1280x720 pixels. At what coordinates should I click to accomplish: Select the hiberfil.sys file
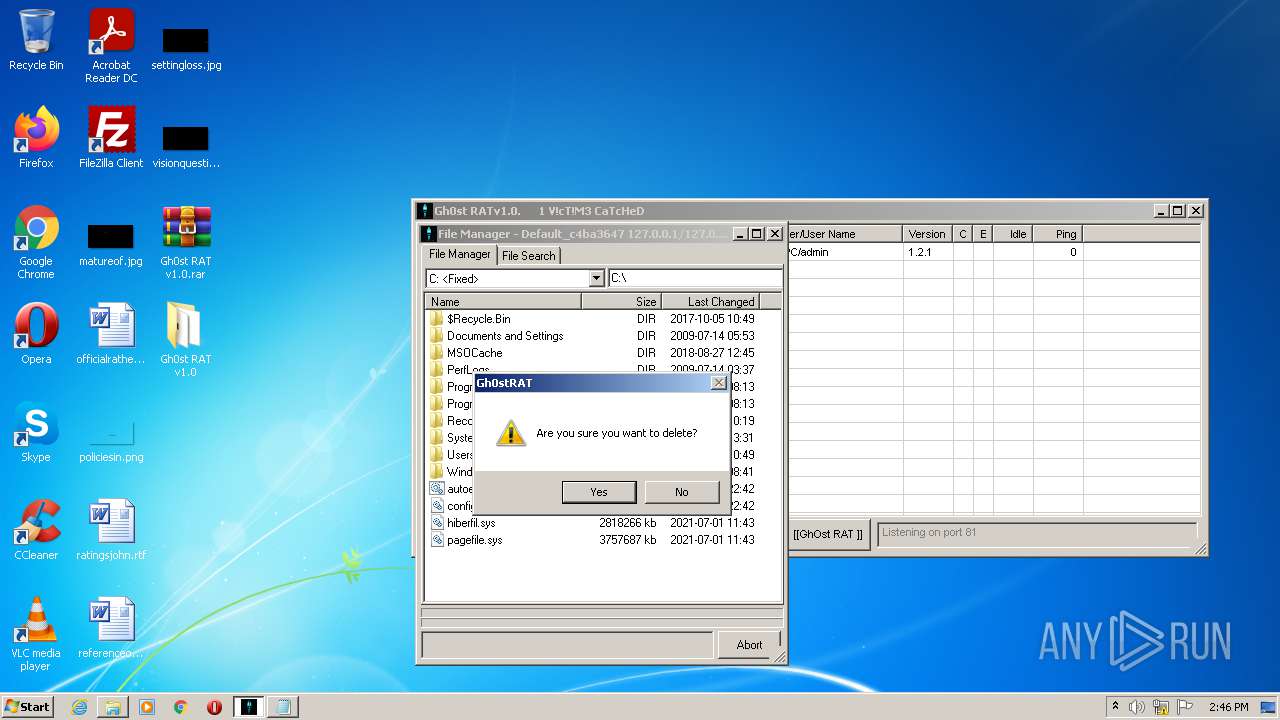[471, 523]
